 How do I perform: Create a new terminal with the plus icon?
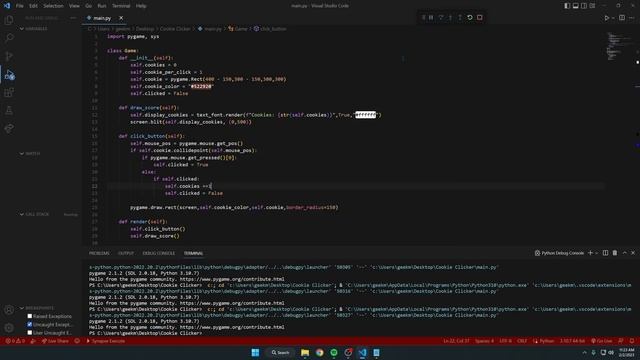(x=590, y=253)
